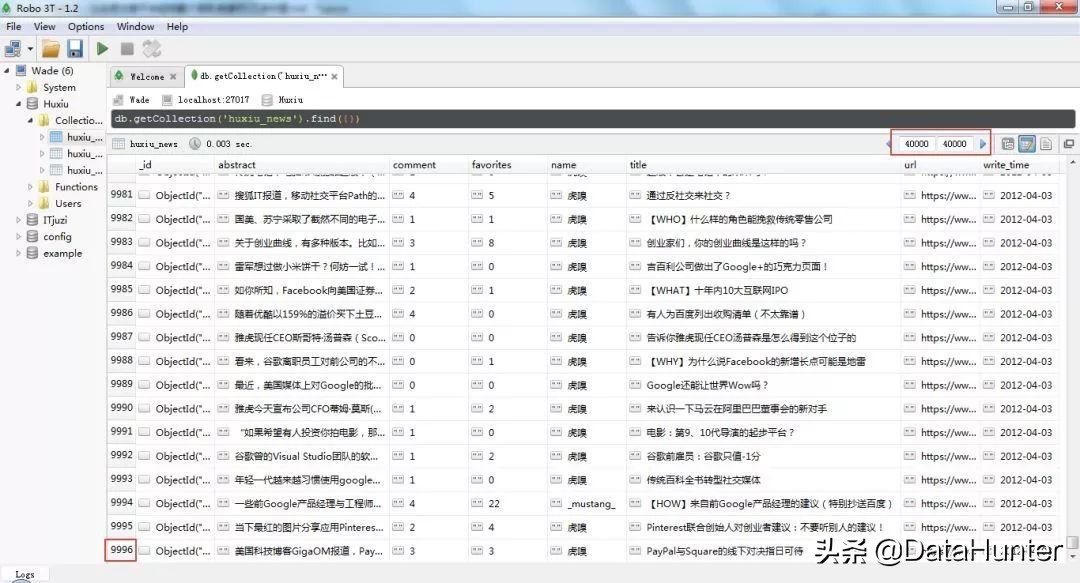Click favorites value 22 in row 9994
Image resolution: width=1080 pixels, height=583 pixels.
(x=494, y=504)
